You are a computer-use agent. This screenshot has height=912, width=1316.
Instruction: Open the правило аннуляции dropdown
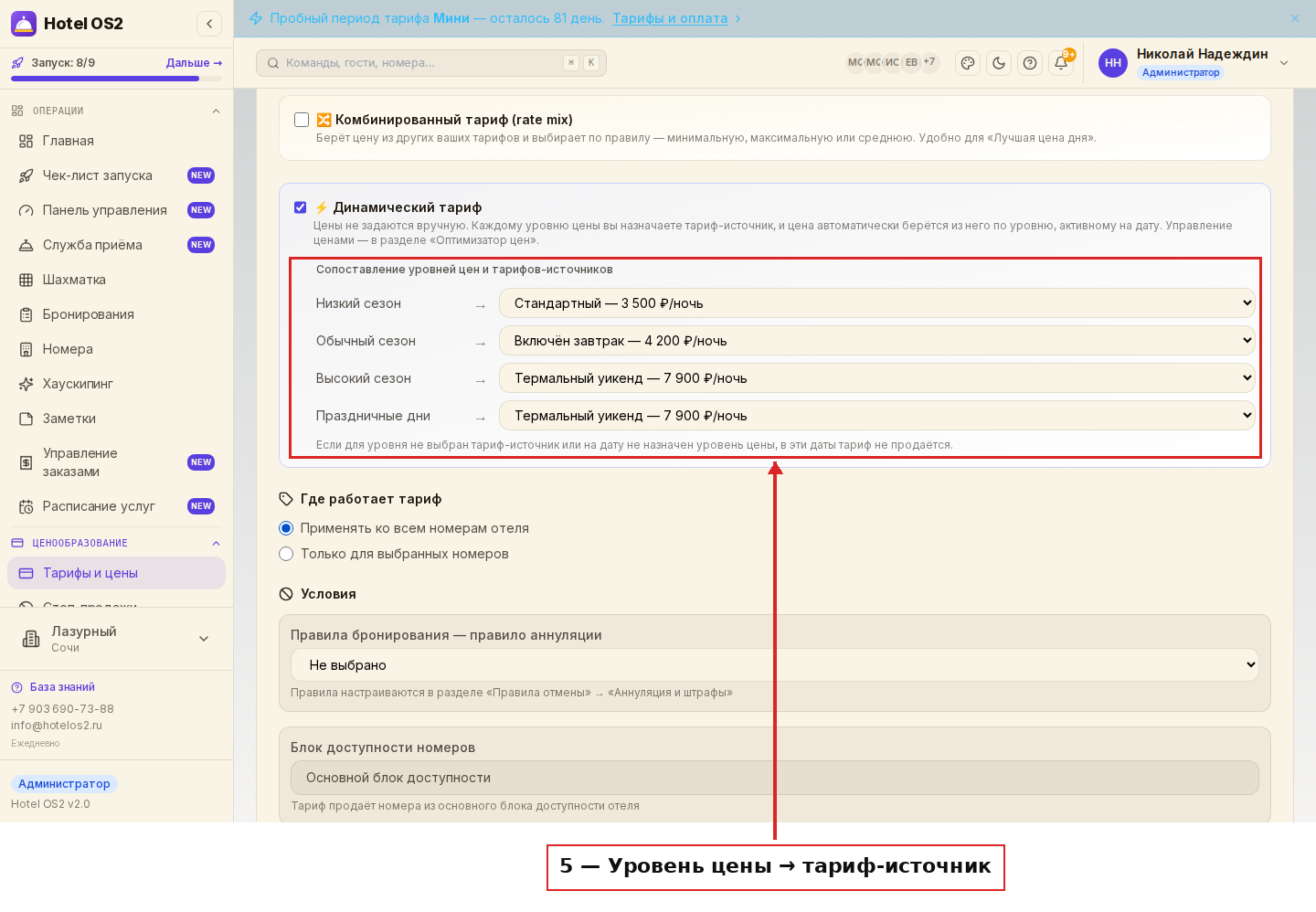click(x=775, y=665)
